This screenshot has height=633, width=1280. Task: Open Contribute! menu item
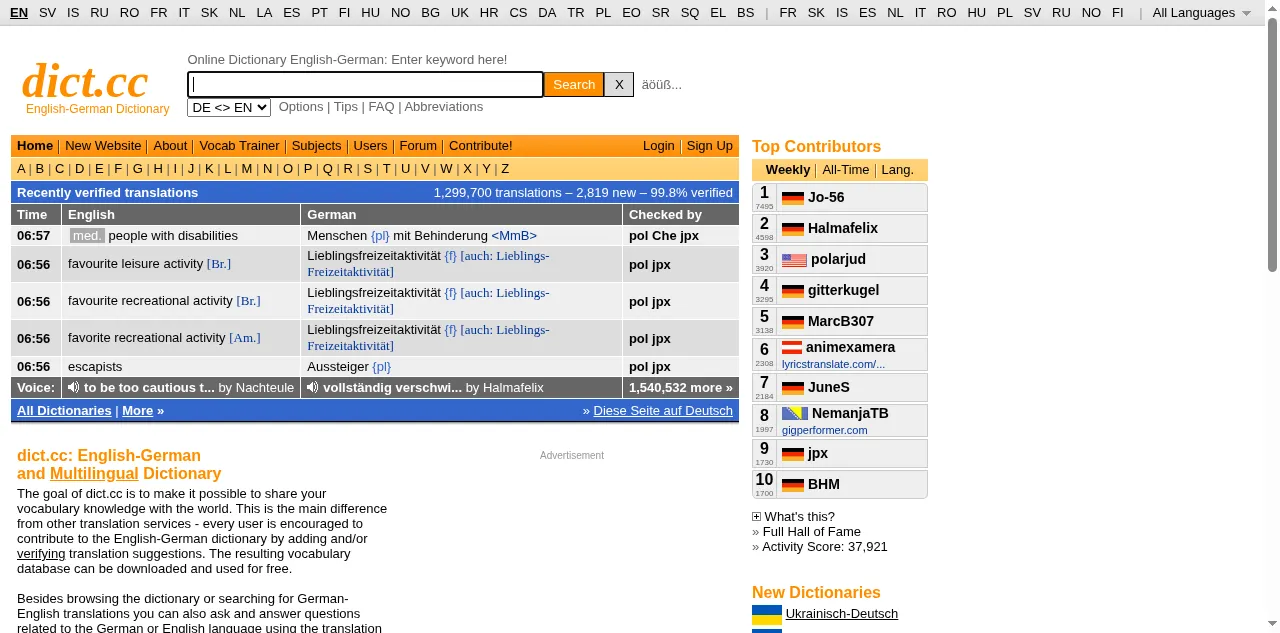tap(480, 146)
